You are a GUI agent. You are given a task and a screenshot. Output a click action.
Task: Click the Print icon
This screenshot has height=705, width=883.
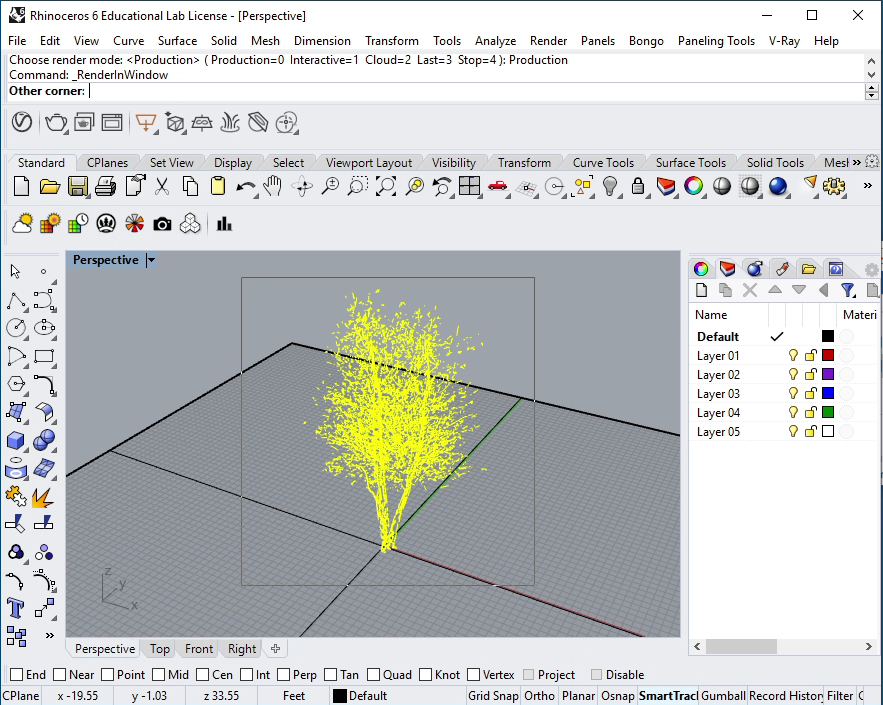(106, 186)
